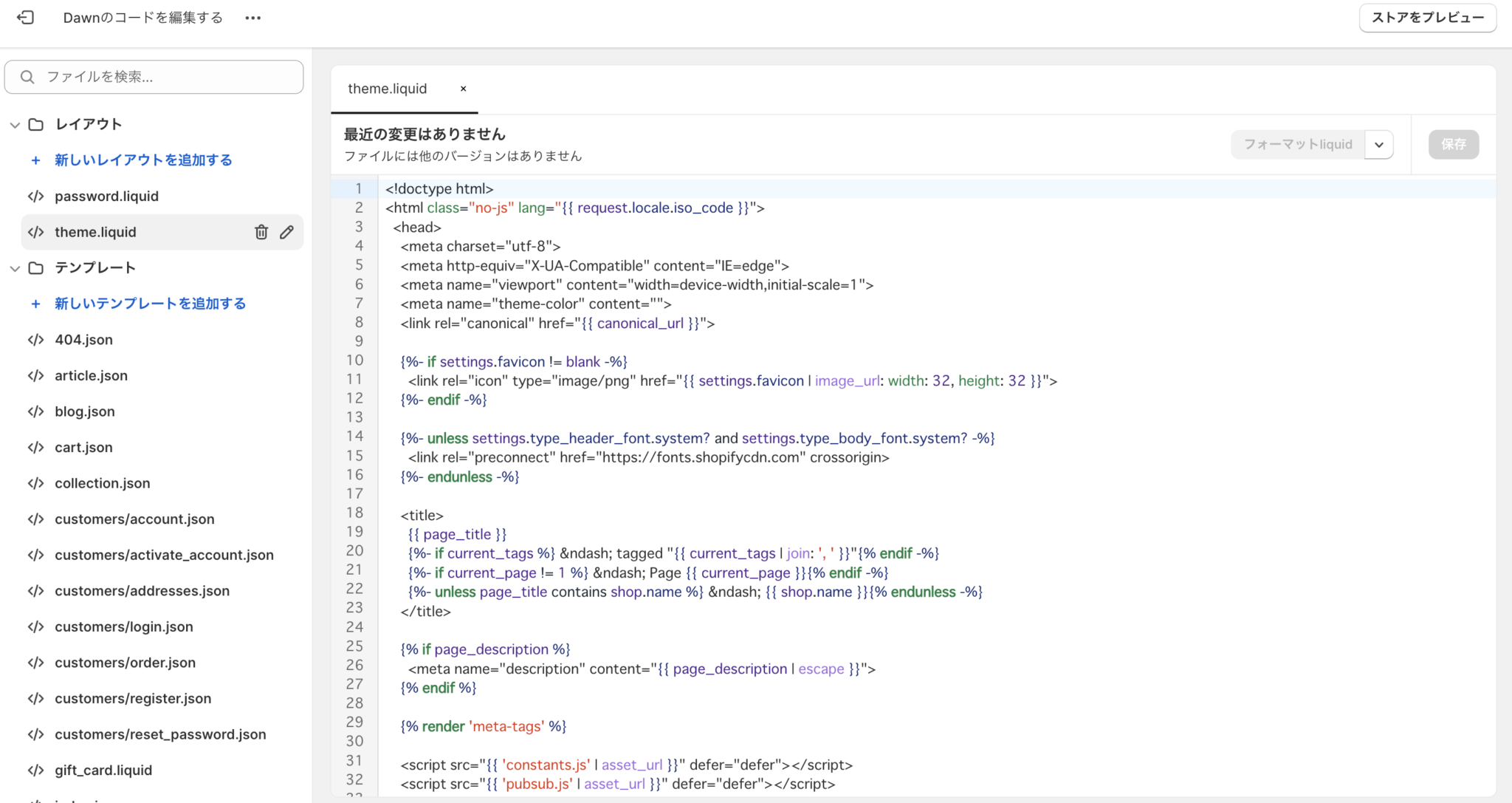
Task: Open cart.json template file
Action: (83, 448)
